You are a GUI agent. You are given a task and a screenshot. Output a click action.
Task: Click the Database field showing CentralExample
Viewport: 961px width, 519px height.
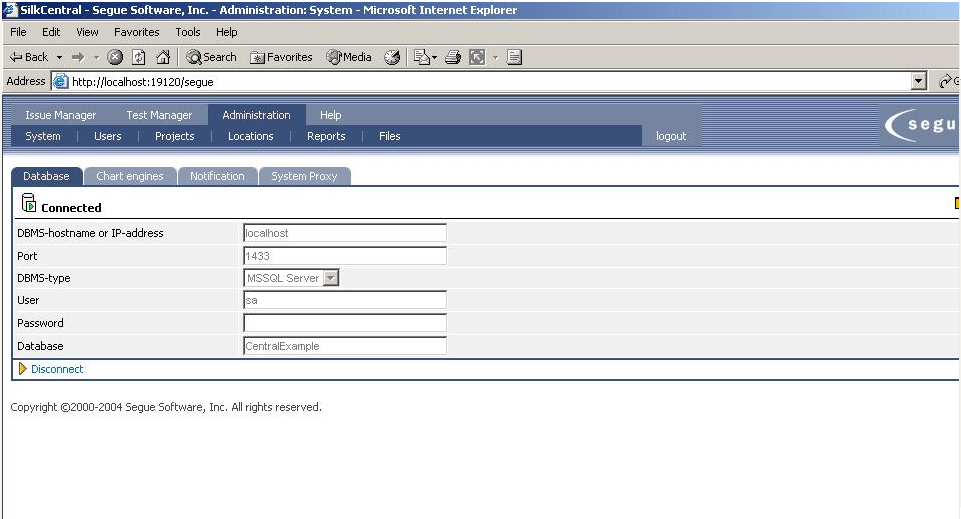[x=345, y=346]
